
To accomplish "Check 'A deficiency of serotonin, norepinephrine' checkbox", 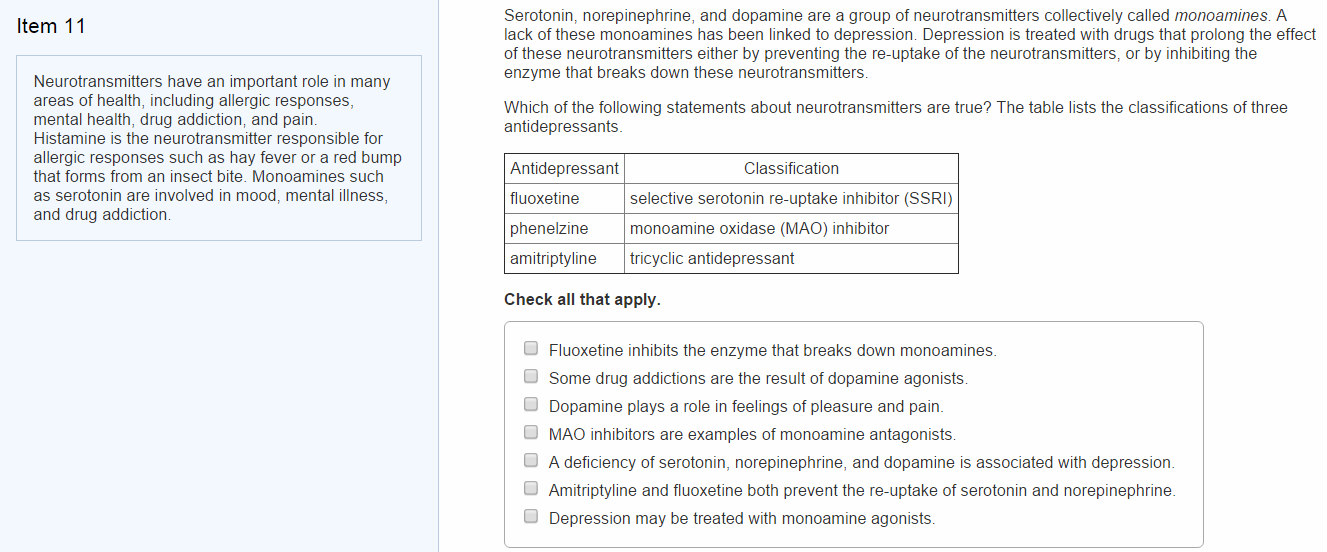I will tap(531, 461).
